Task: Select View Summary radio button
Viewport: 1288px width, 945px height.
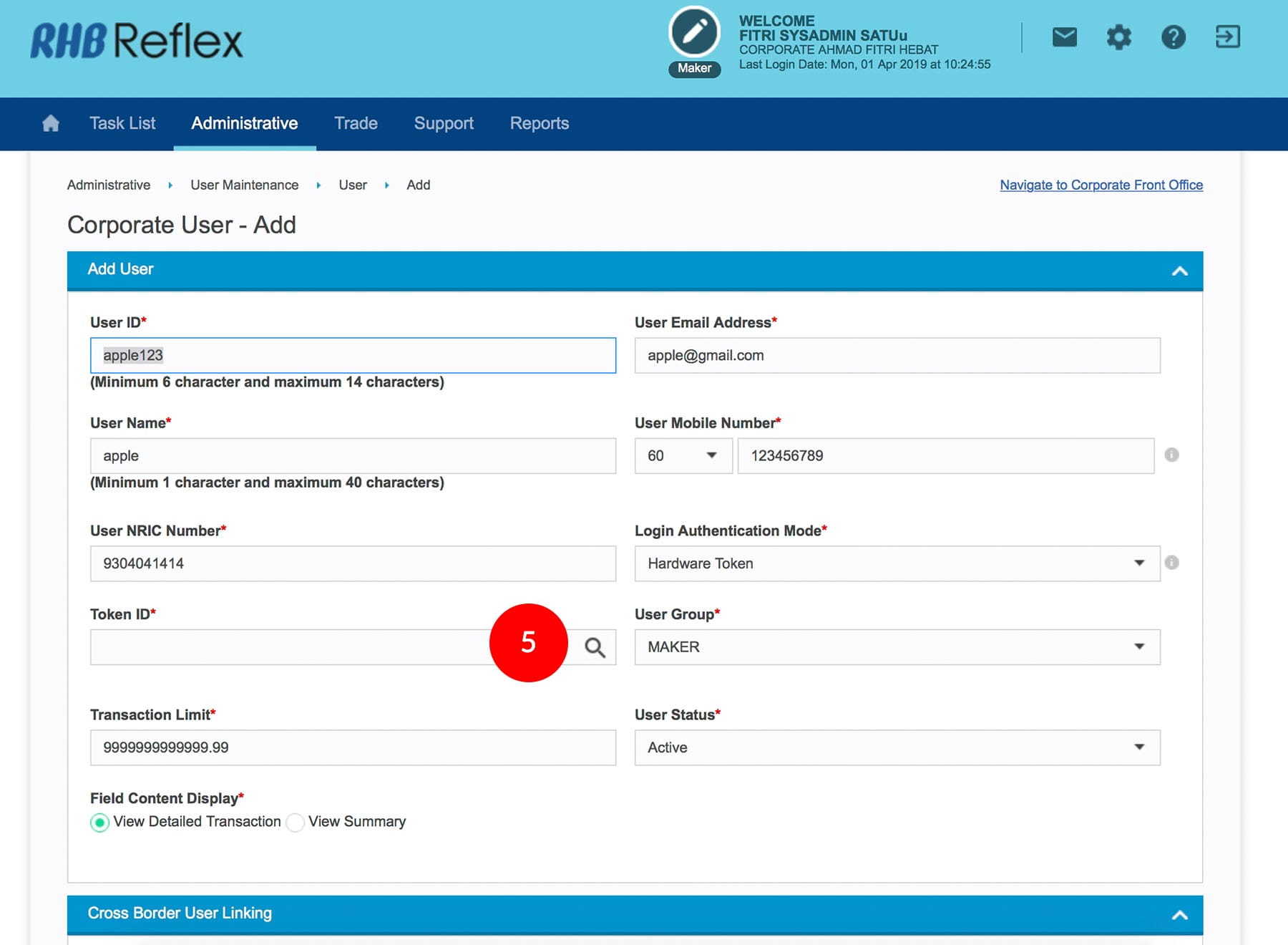Action: coord(295,823)
